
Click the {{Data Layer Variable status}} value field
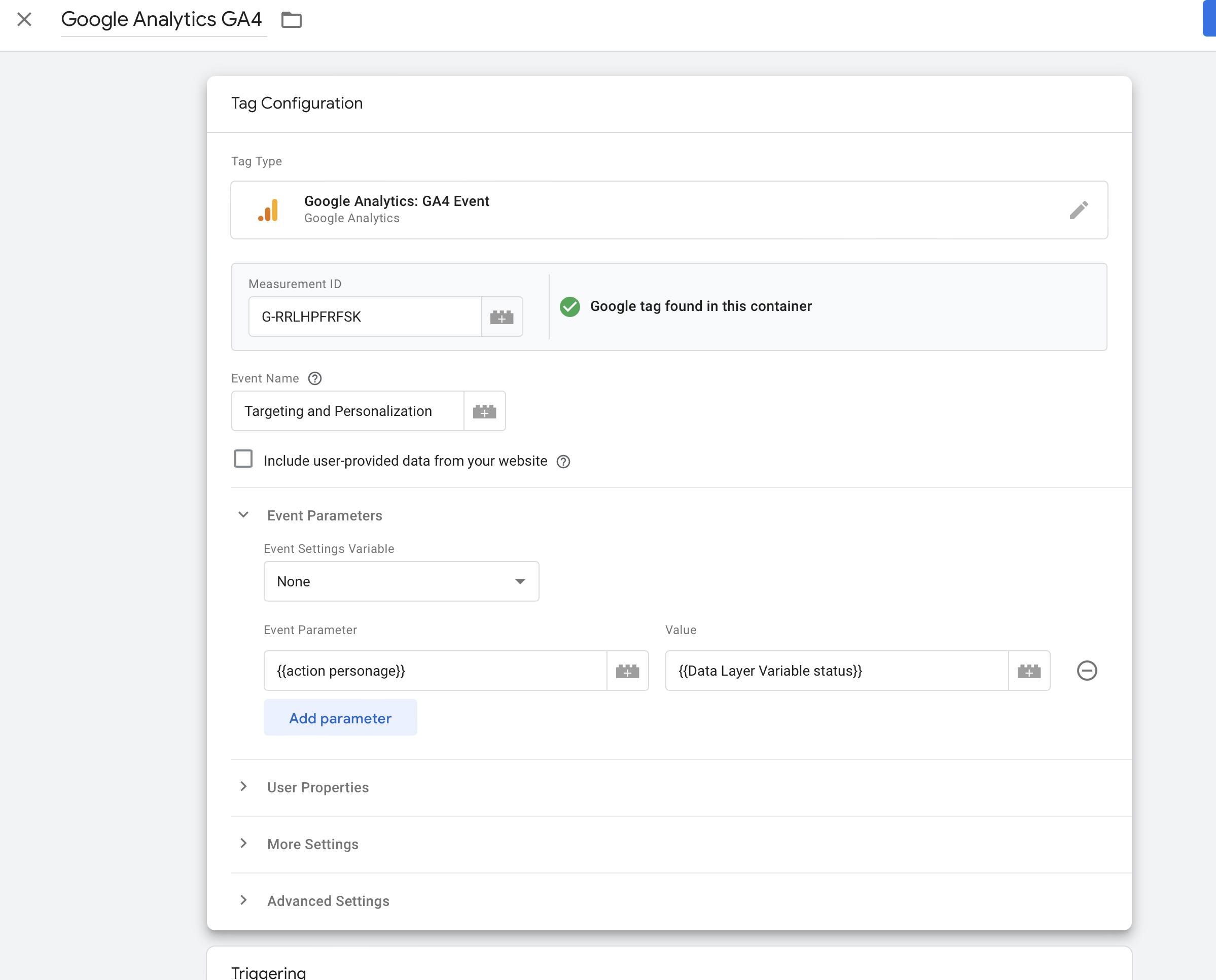pos(837,671)
